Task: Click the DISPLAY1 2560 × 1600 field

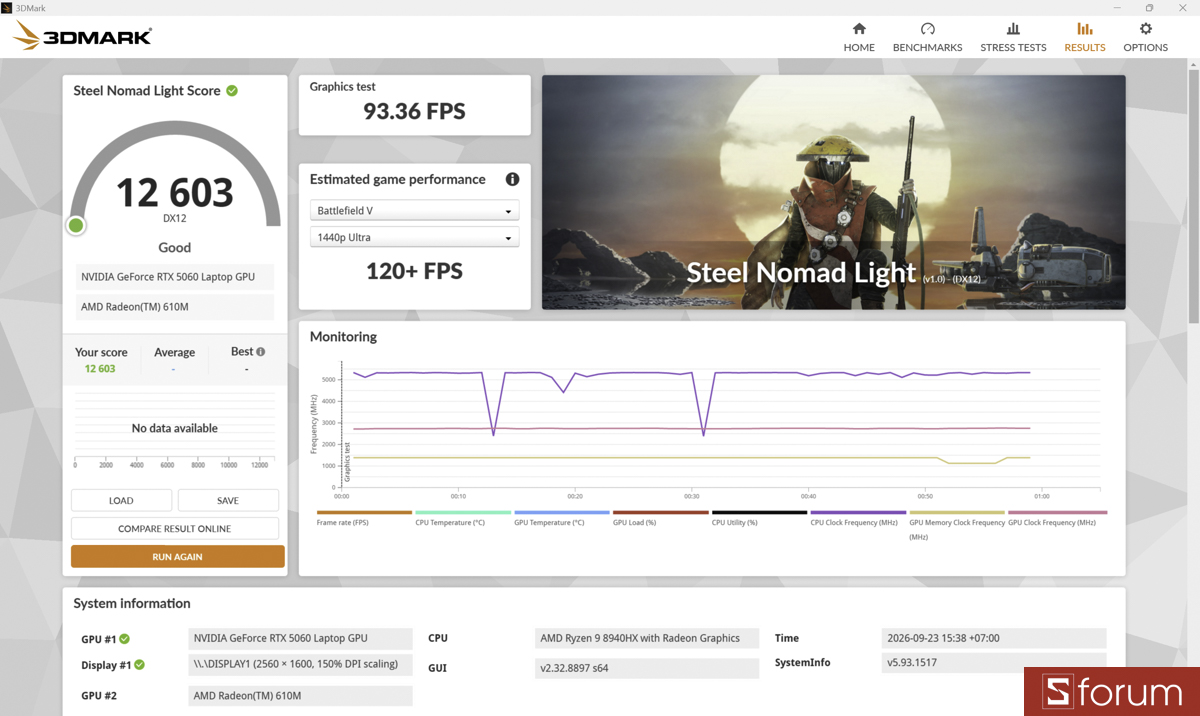Action: pyautogui.click(x=300, y=664)
